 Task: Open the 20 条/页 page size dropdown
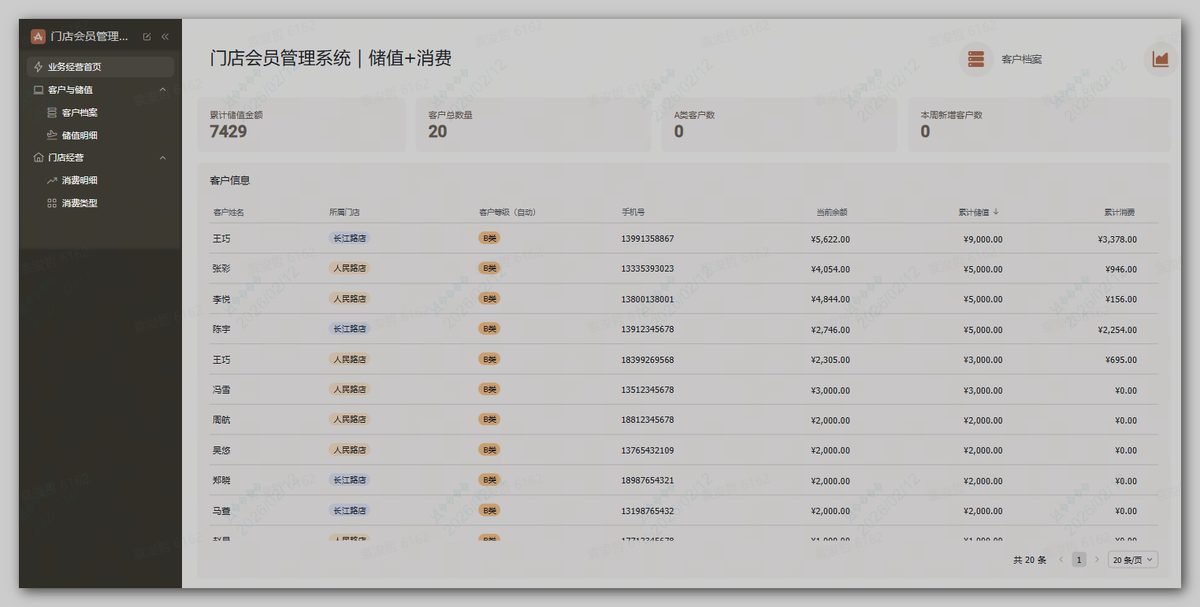click(x=1133, y=560)
